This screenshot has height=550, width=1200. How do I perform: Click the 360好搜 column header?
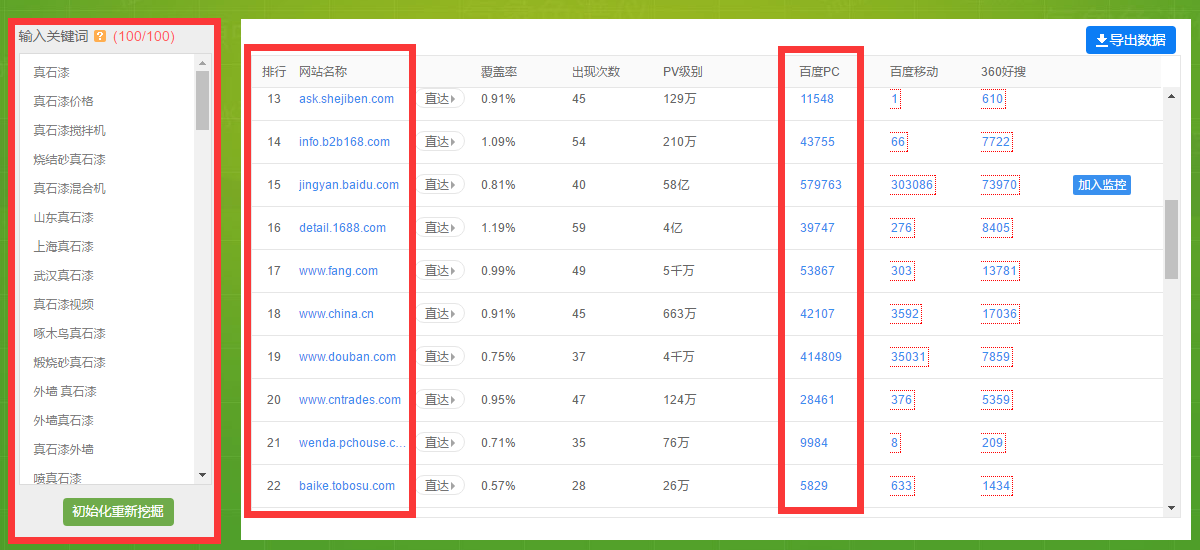coord(1003,72)
